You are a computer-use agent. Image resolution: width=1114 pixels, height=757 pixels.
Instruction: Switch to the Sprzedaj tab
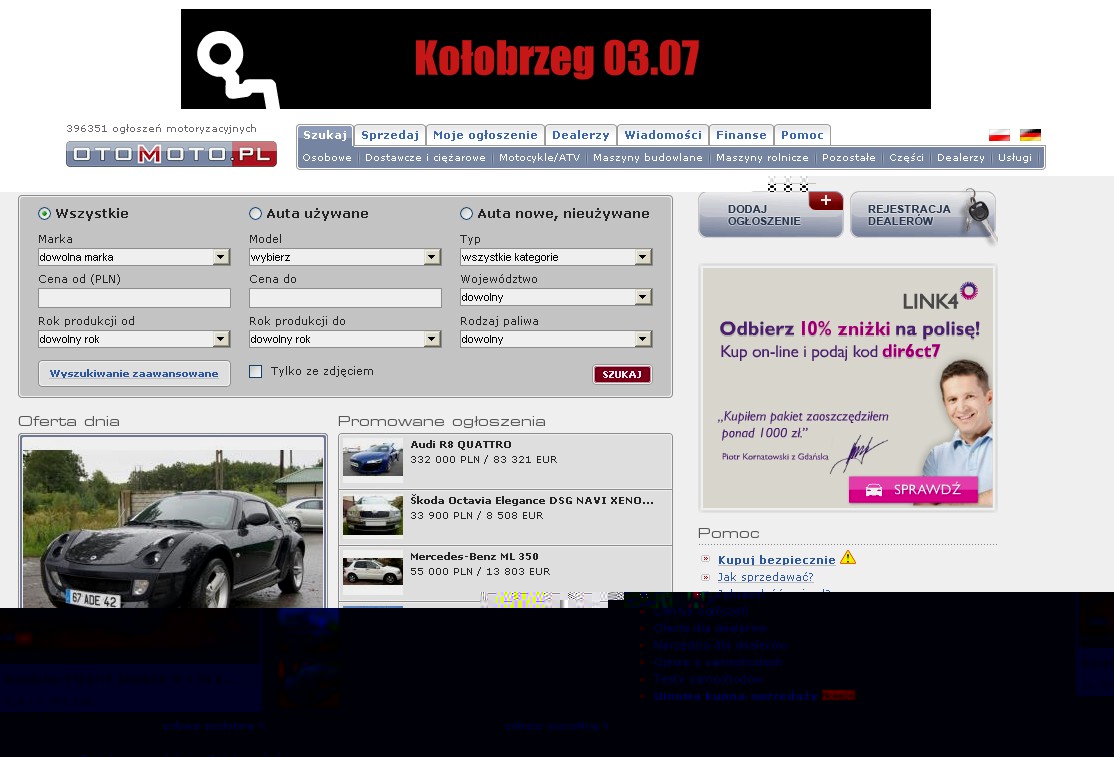point(389,135)
